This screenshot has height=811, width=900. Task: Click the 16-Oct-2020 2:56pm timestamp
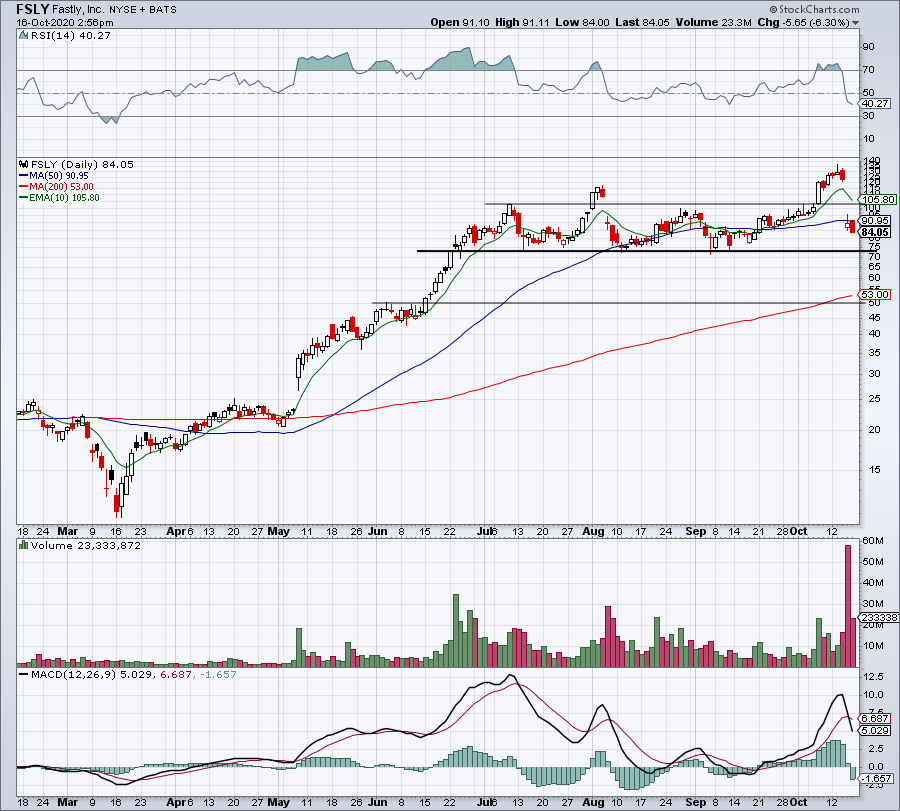(65, 23)
